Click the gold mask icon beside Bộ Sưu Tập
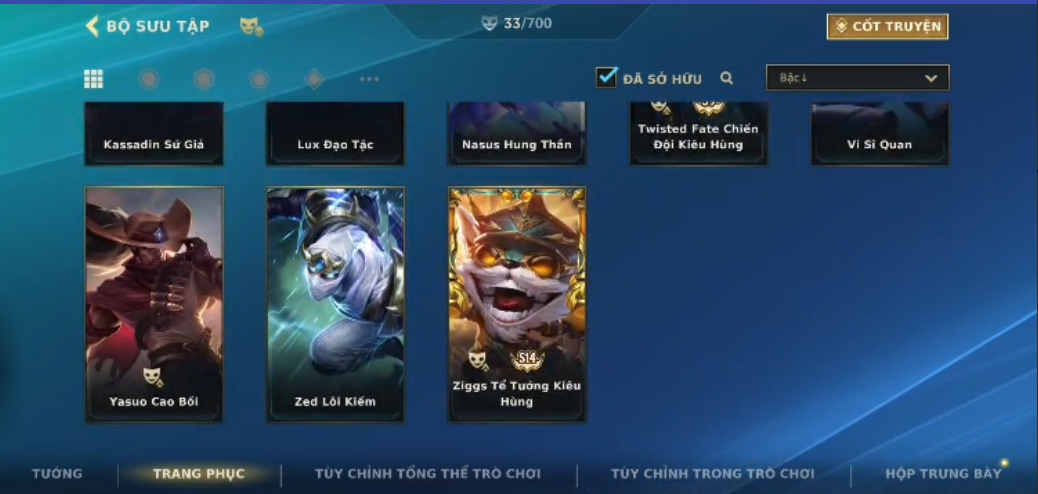This screenshot has width=1038, height=494. [251, 26]
